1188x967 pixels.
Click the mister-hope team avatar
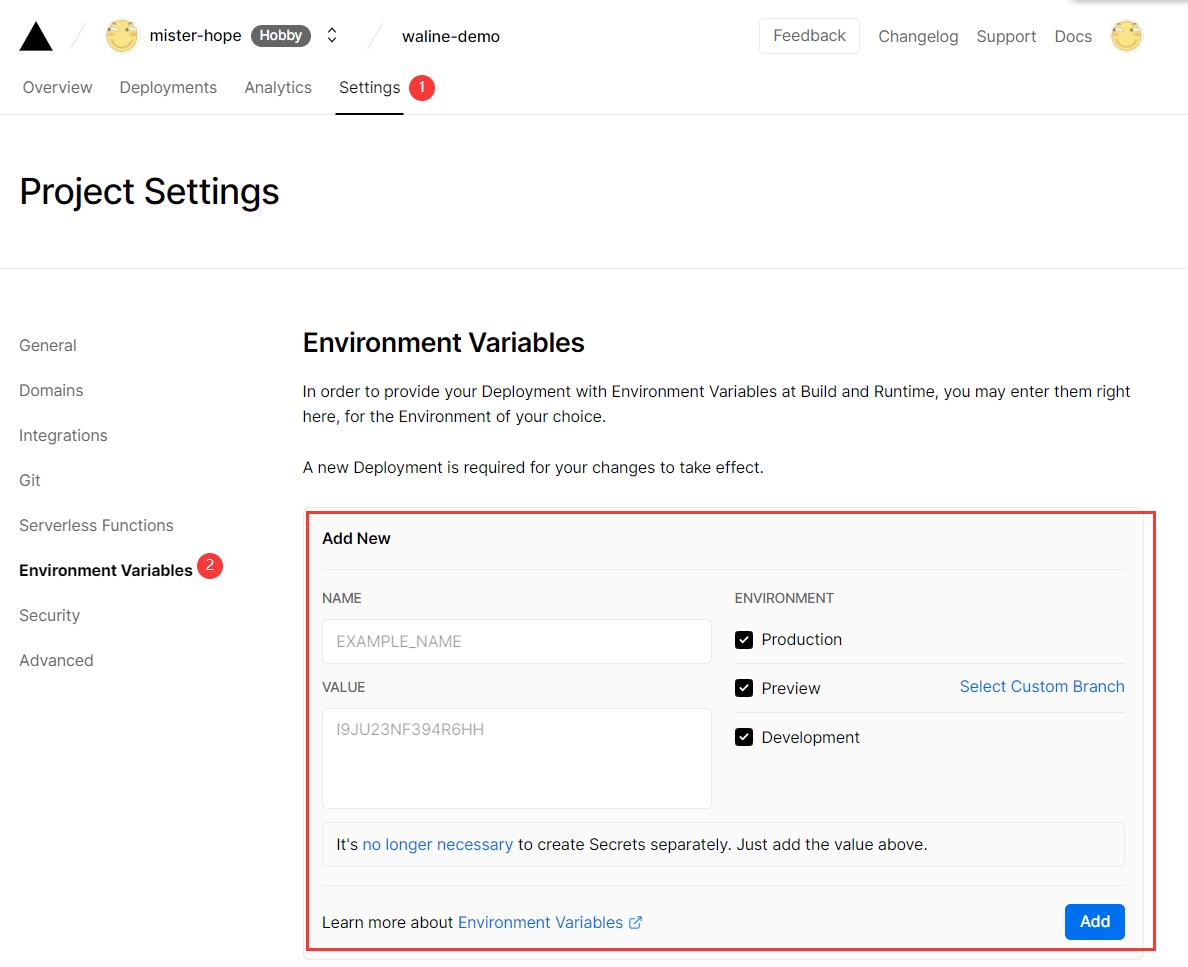pyautogui.click(x=122, y=36)
